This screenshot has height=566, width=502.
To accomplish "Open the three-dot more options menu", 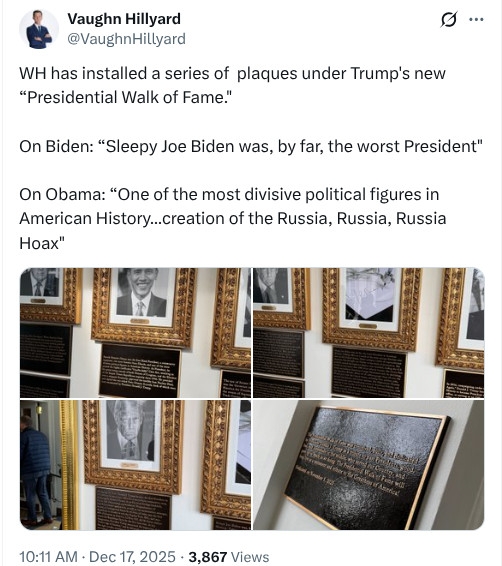I will (x=476, y=19).
